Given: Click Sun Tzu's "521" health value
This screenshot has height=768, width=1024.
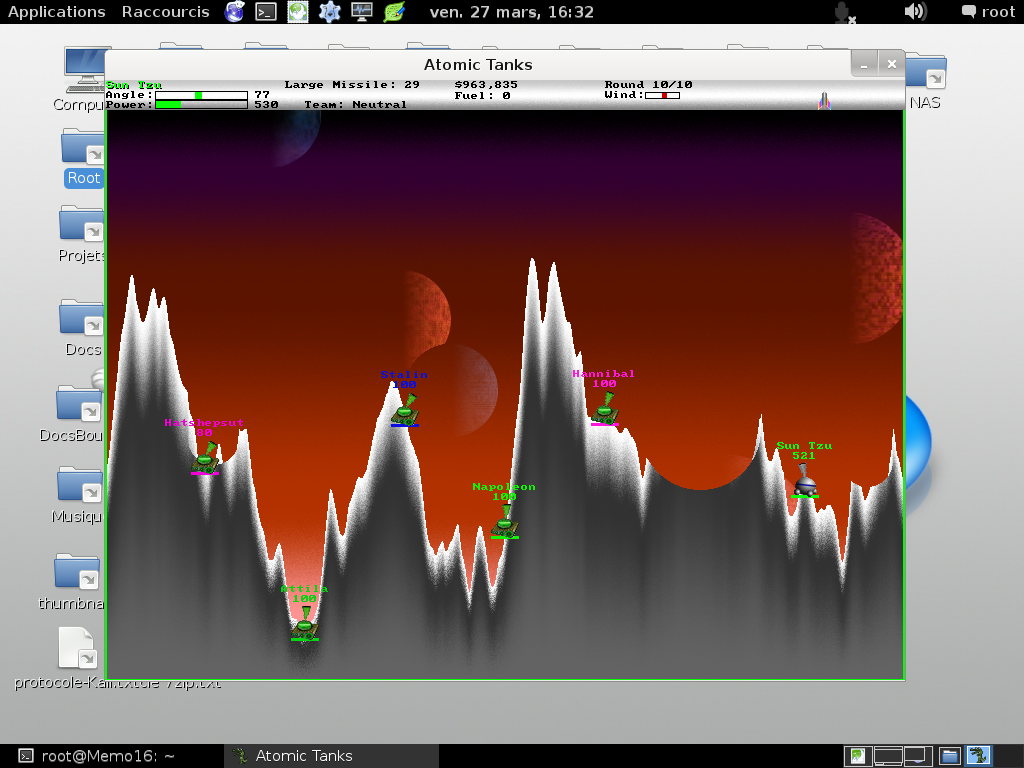Looking at the screenshot, I should click(804, 456).
